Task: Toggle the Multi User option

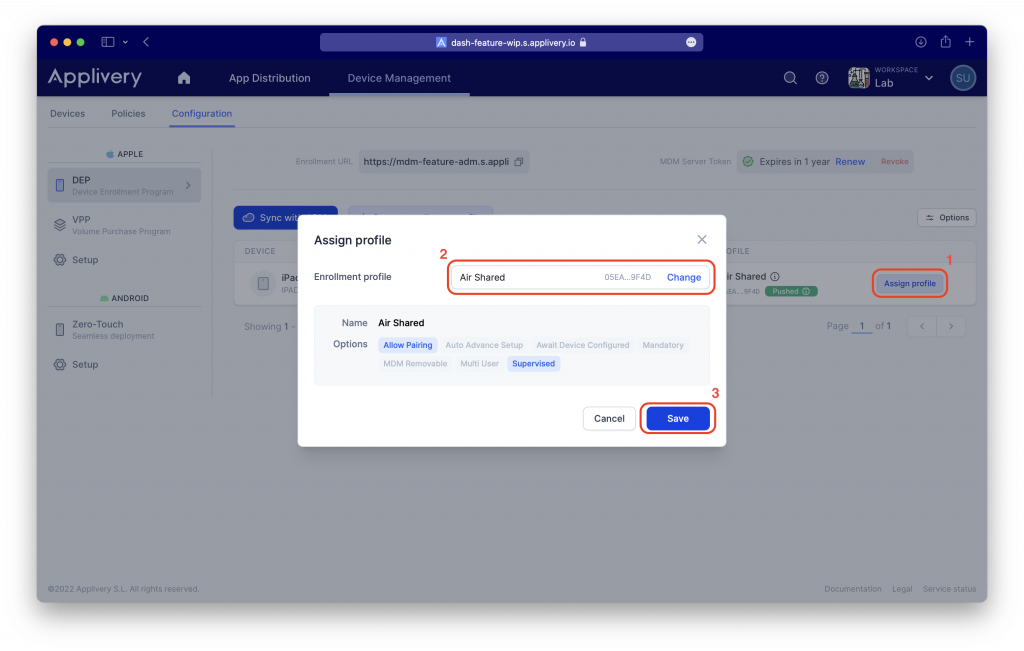Action: point(479,364)
